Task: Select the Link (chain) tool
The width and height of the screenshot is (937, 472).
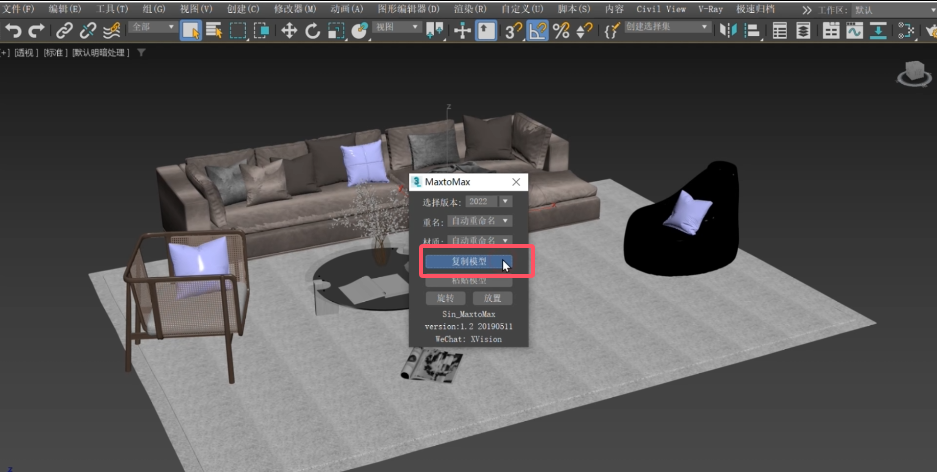Action: coord(65,30)
